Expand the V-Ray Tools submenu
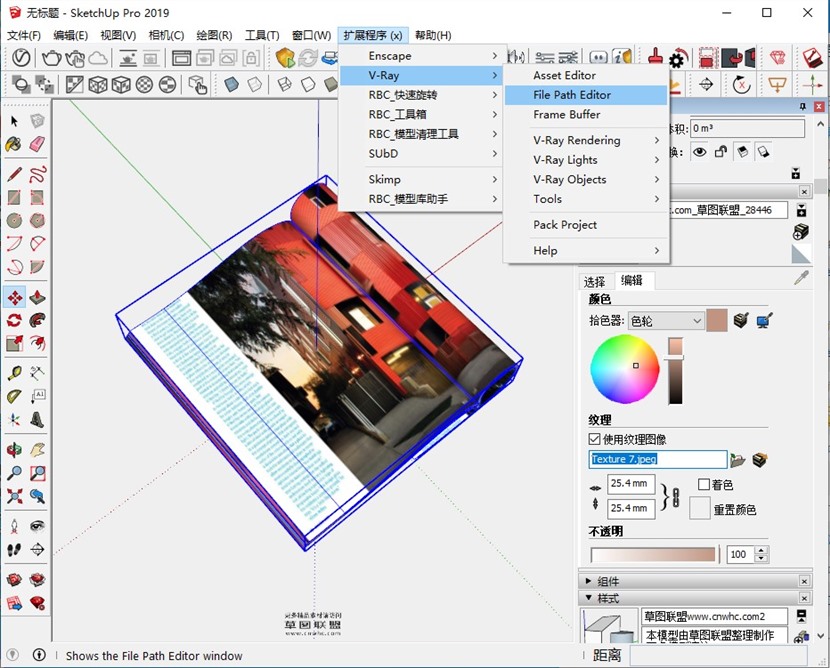This screenshot has width=830, height=668. 586,199
